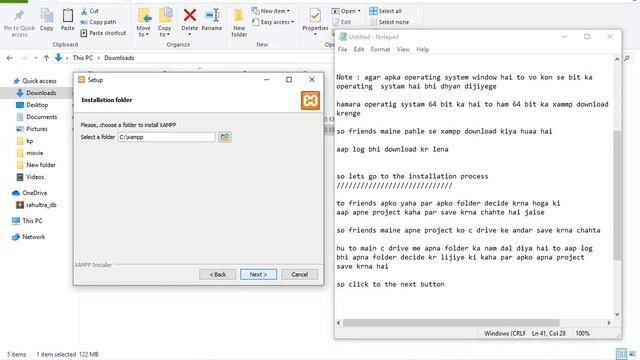Click This PC in address breadcrumb
The height and width of the screenshot is (360, 640).
[x=83, y=58]
